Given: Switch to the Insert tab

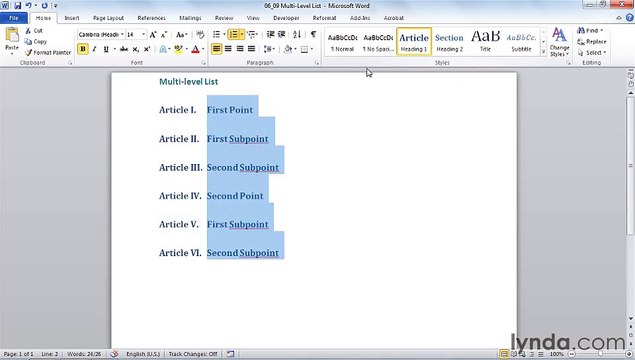Looking at the screenshot, I should (x=72, y=18).
